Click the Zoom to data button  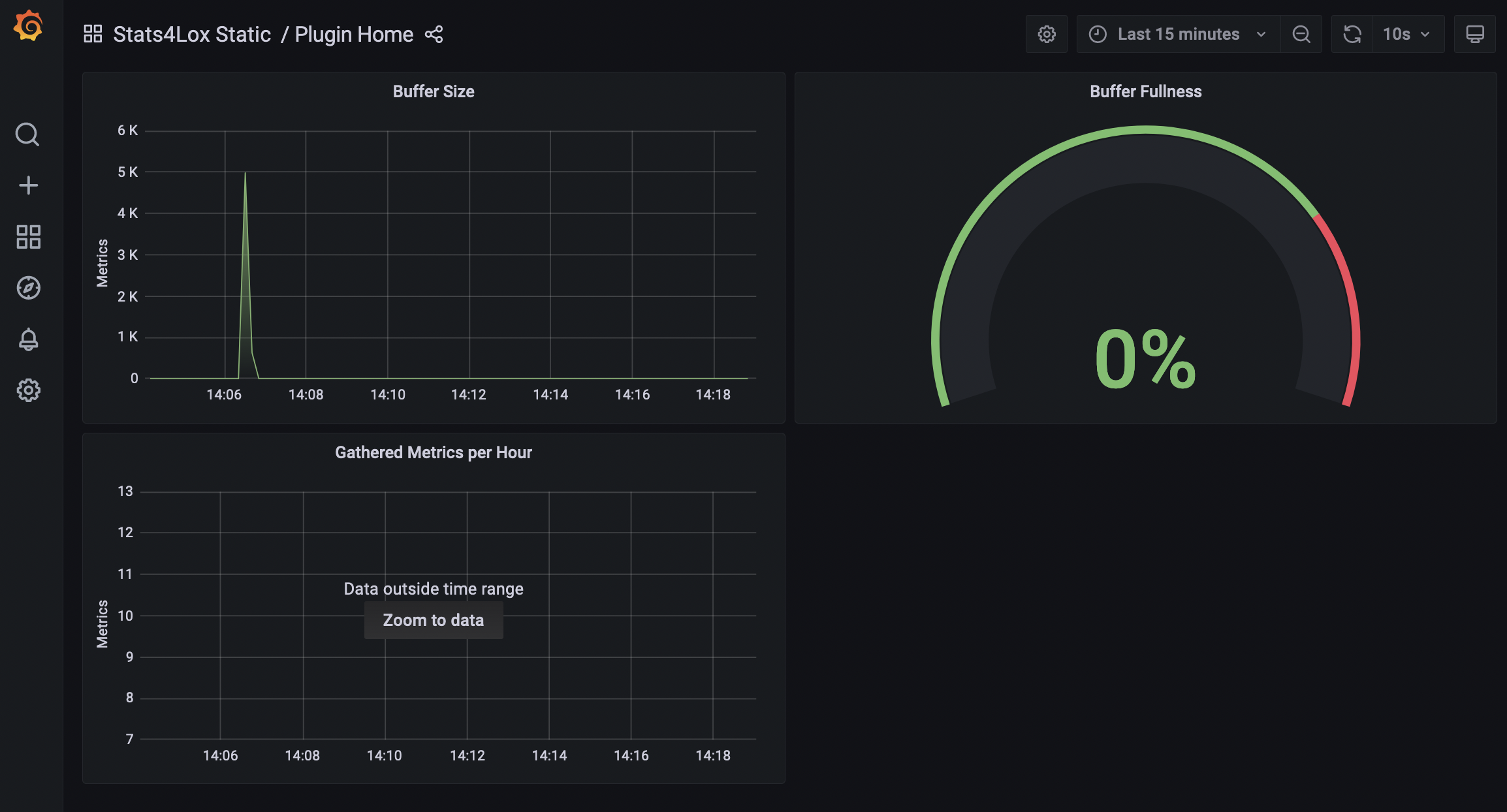click(434, 620)
